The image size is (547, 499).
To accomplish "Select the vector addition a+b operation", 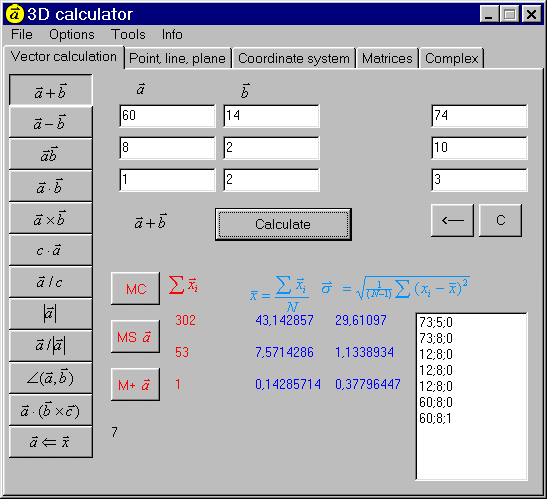I will click(x=51, y=90).
